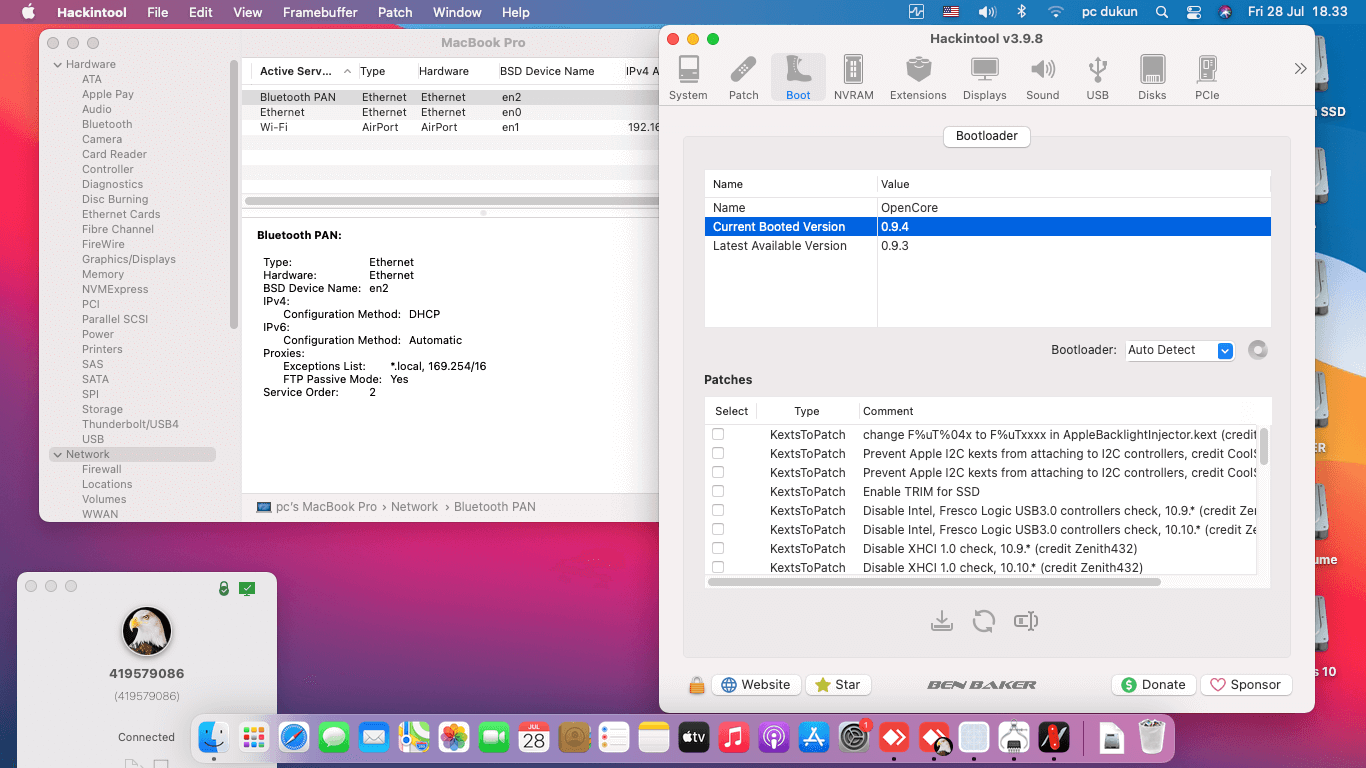
Task: Click the download bootloader icon below patches
Action: point(941,621)
